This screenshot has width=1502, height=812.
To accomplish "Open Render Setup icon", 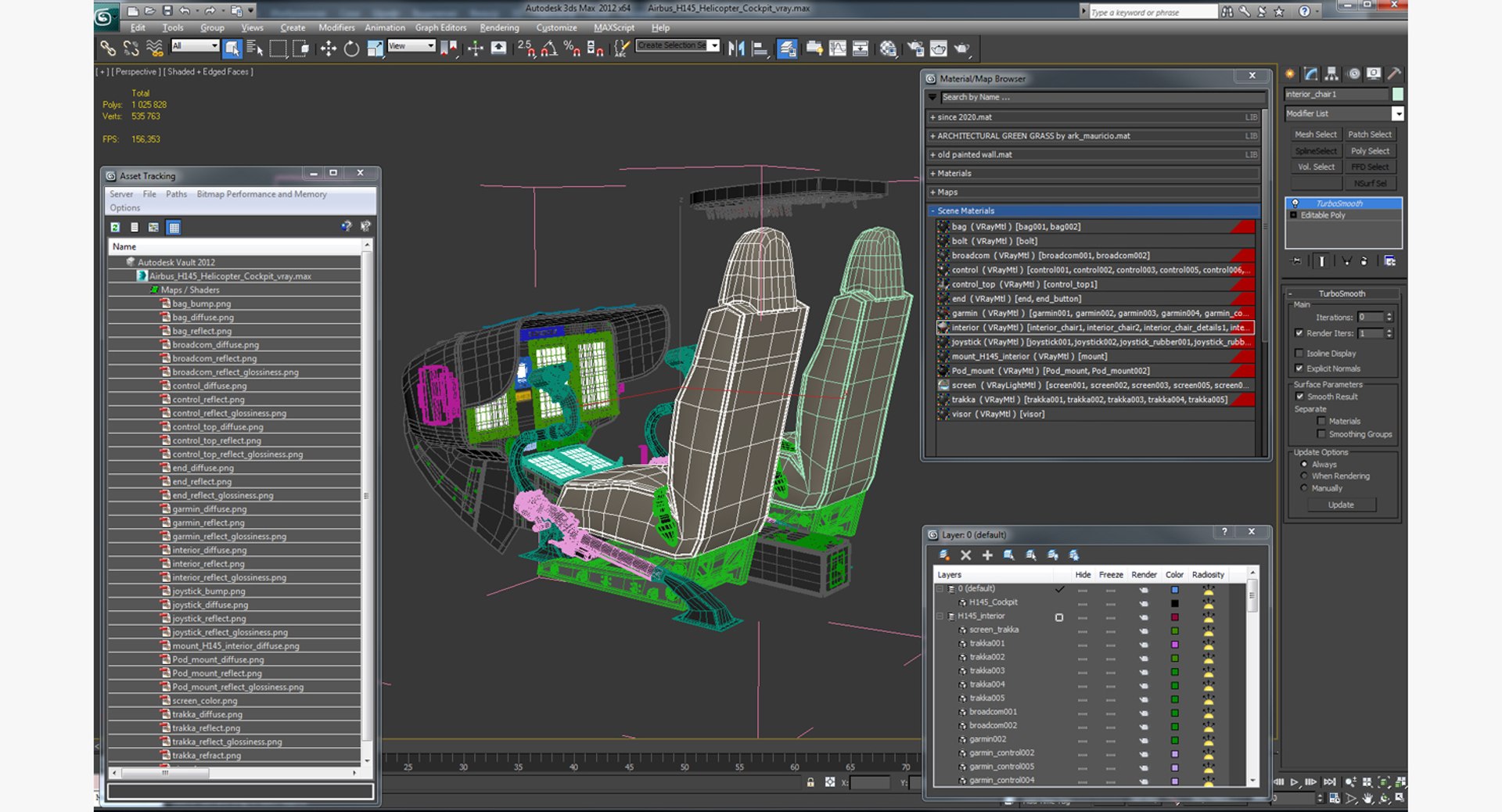I will pos(915,49).
